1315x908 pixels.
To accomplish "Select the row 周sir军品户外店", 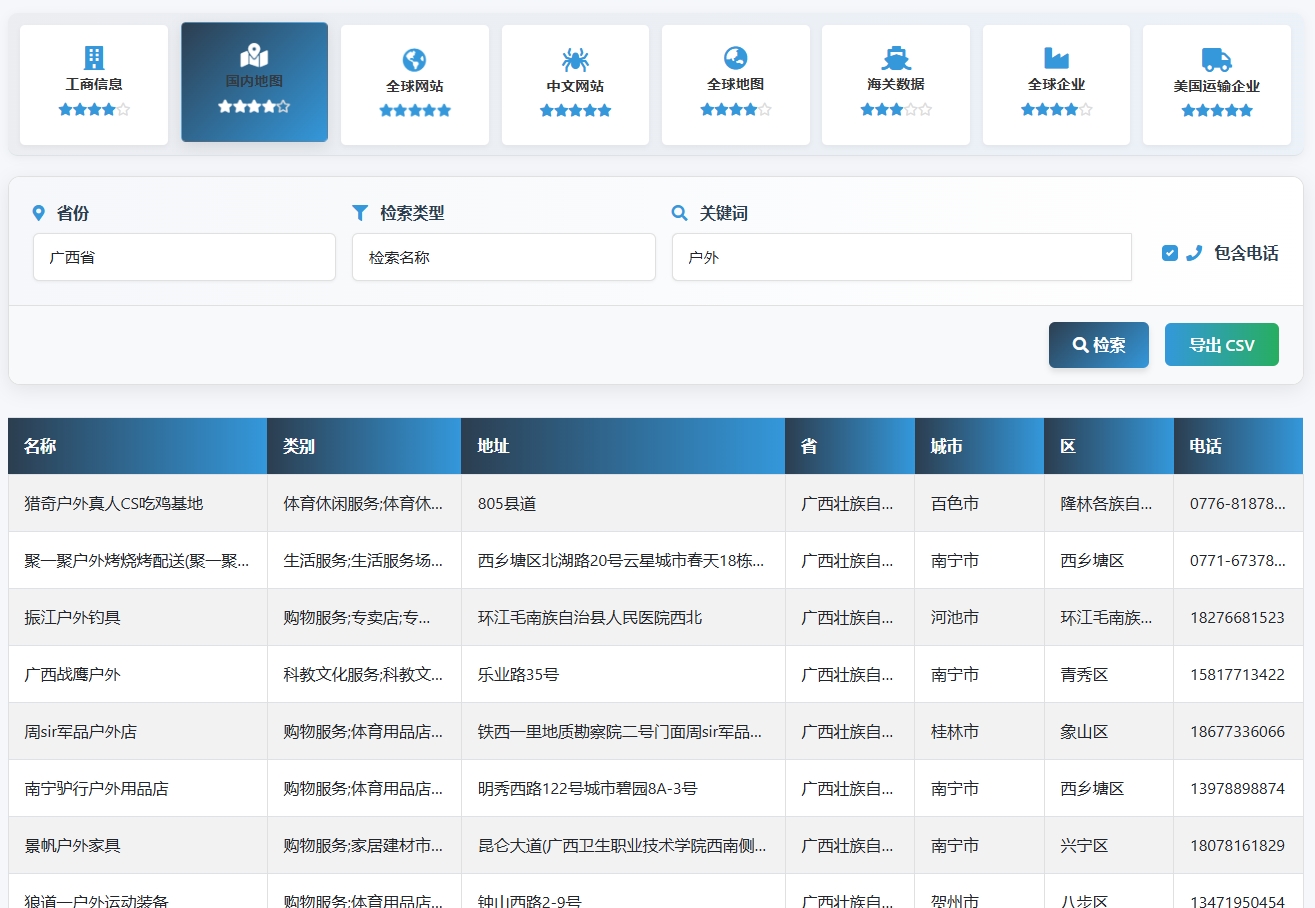I will (655, 731).
